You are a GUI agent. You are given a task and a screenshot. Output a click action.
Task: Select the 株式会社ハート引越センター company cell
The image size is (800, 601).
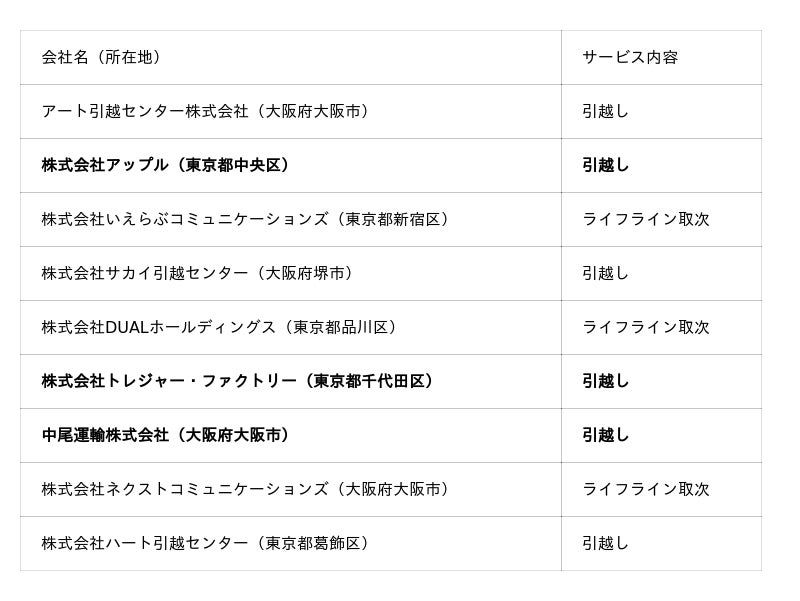click(x=205, y=544)
